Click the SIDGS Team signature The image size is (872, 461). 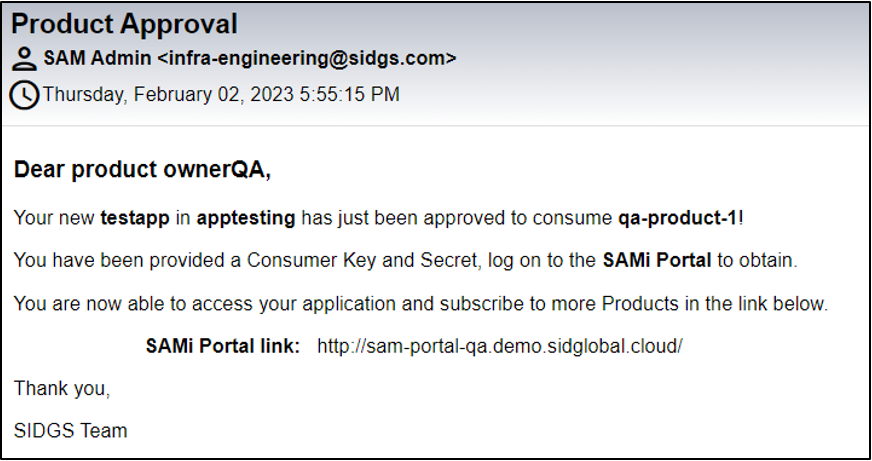coord(70,431)
